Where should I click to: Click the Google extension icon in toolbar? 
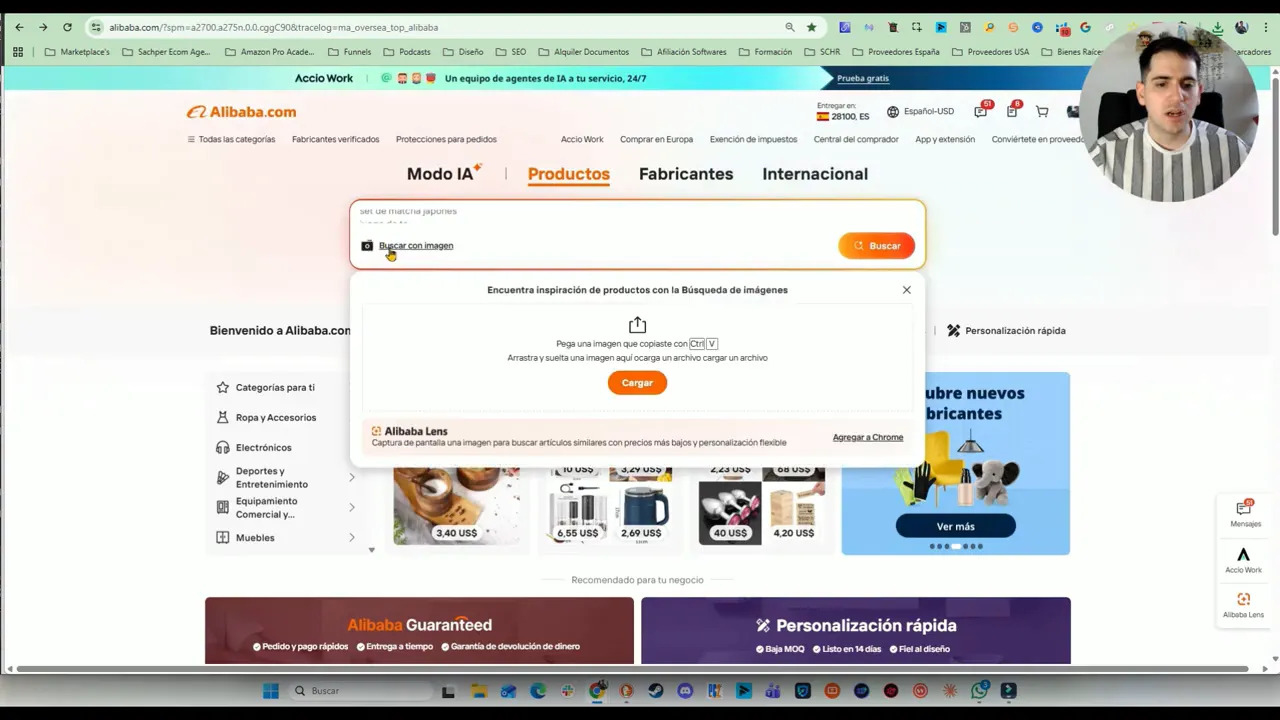(x=1085, y=27)
